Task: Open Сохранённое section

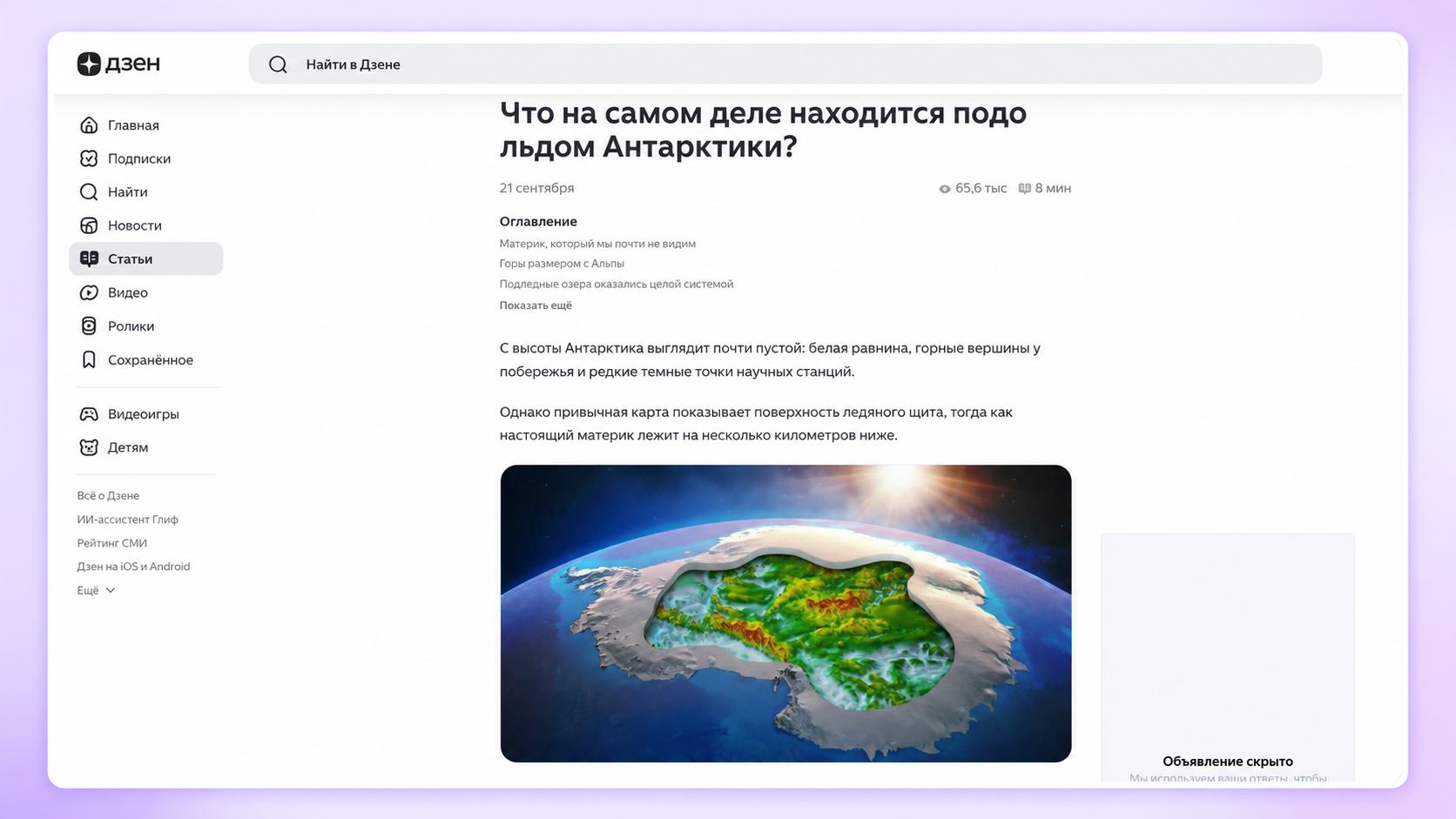Action: pyautogui.click(x=145, y=359)
